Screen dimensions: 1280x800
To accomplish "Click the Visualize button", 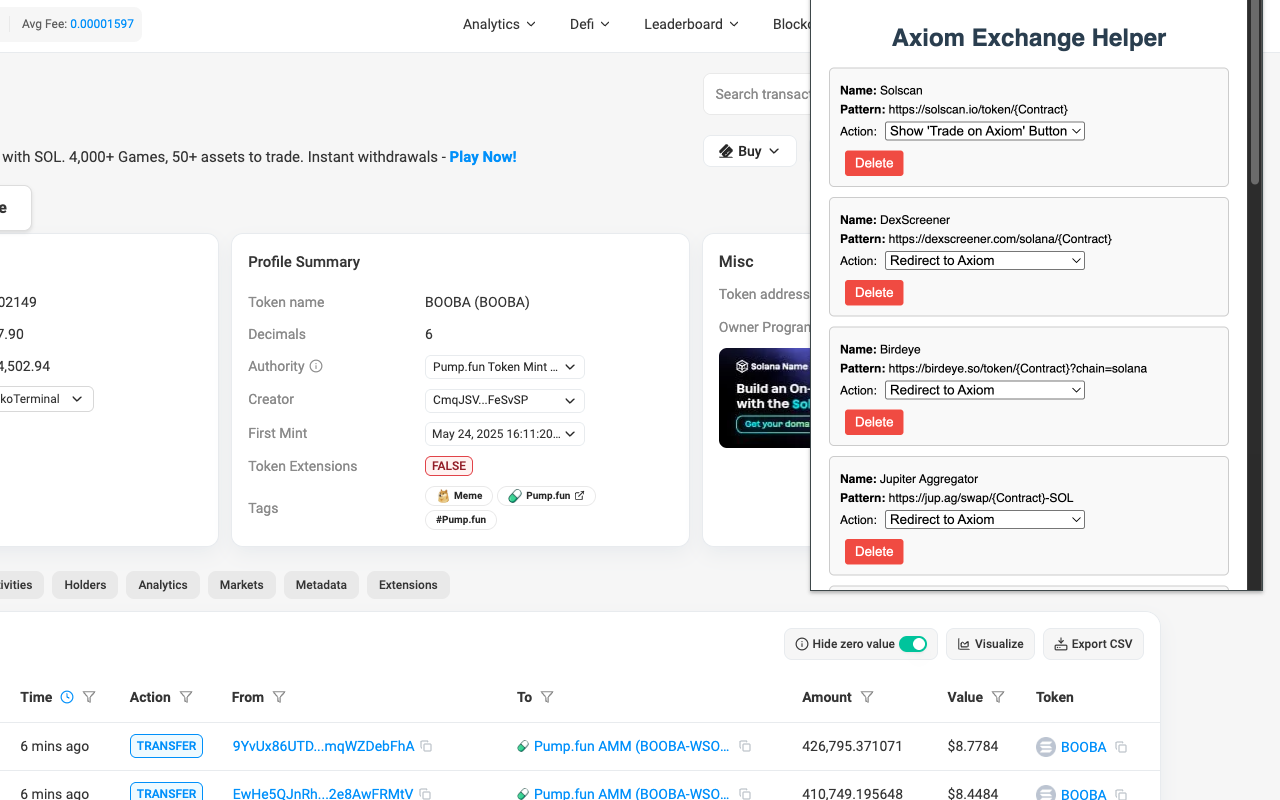I will click(x=991, y=644).
